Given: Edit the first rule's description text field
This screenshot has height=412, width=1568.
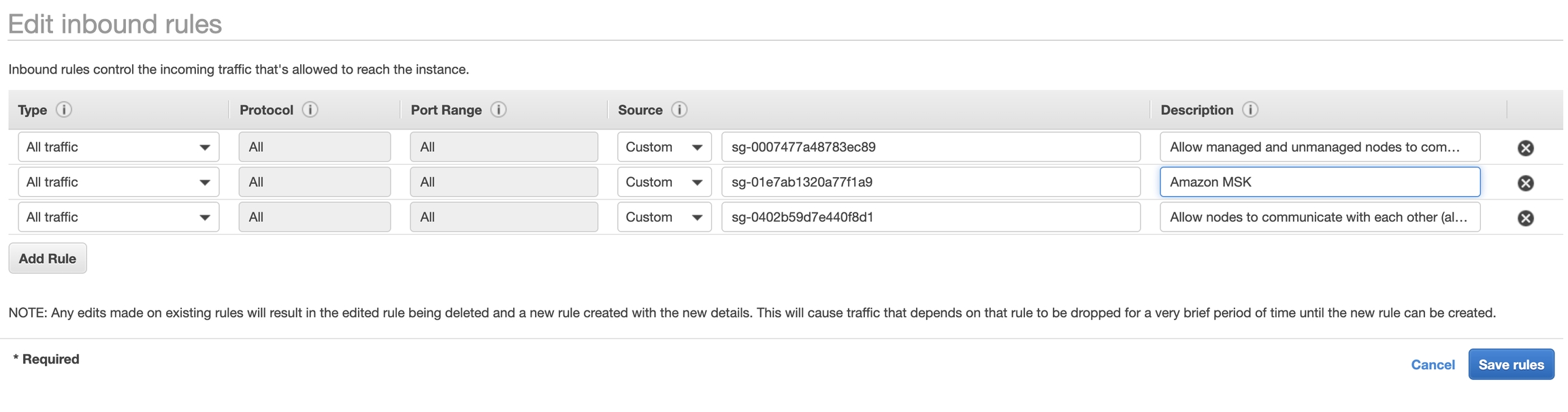Looking at the screenshot, I should (1320, 147).
